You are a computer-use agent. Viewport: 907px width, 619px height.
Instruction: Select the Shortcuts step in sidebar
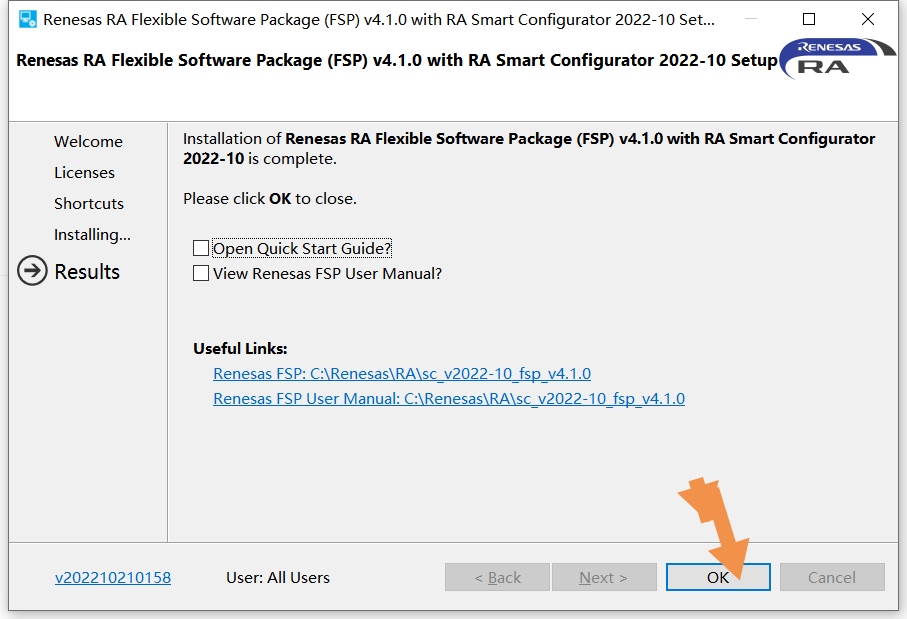click(x=89, y=204)
